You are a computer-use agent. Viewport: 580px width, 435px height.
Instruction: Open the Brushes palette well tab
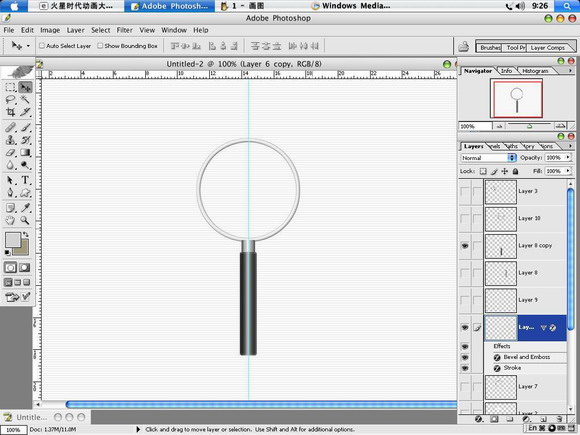[x=490, y=48]
